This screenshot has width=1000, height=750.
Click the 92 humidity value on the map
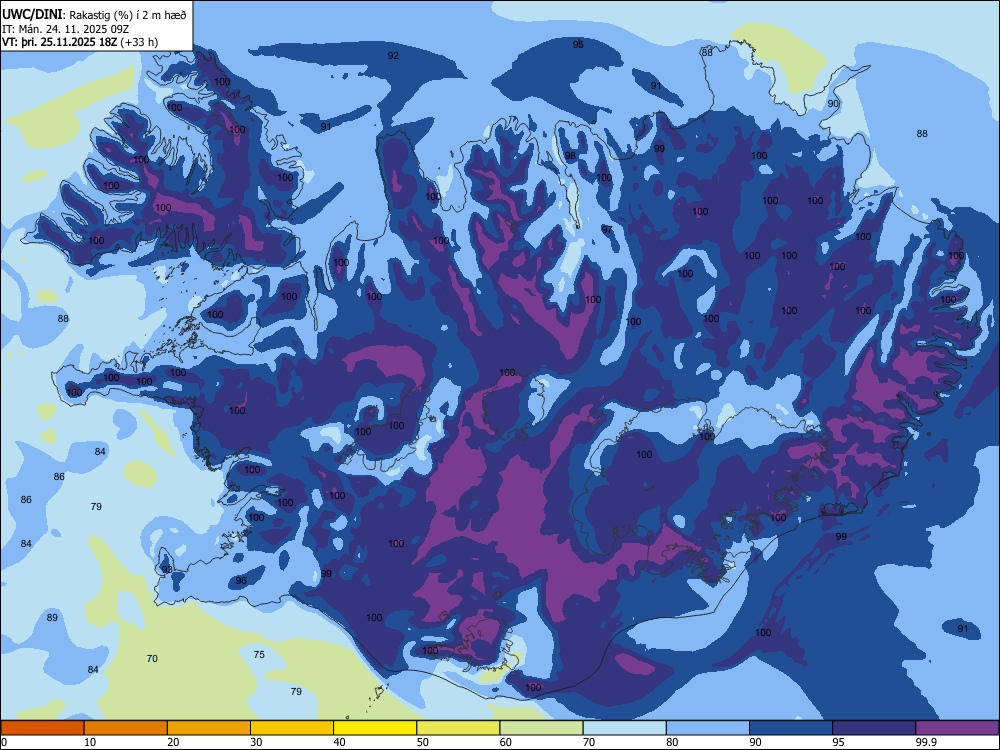tap(393, 55)
